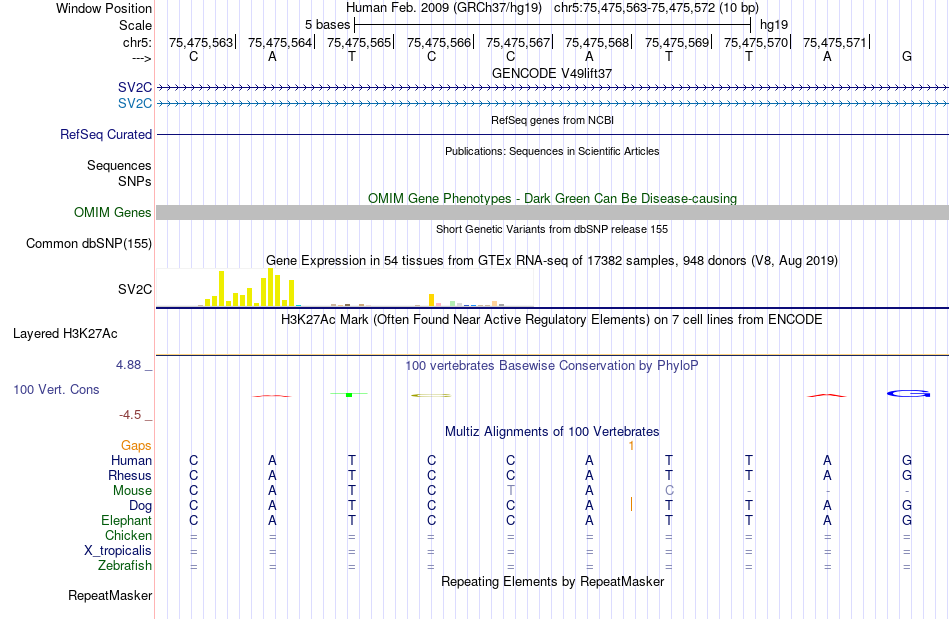950x619 pixels.
Task: Click the Scale label
Action: point(135,25)
